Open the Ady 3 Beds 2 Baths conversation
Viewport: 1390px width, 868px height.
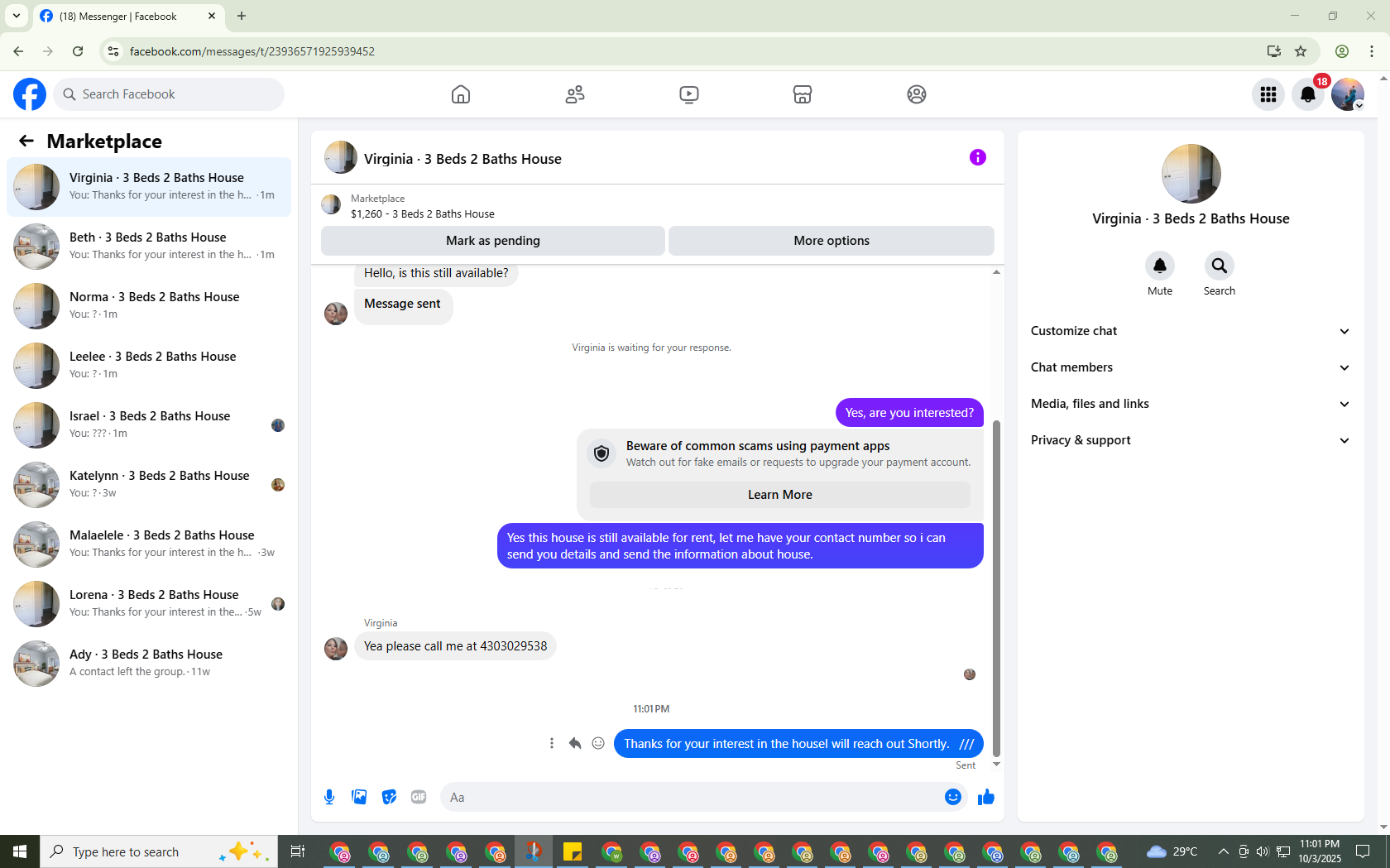(149, 664)
